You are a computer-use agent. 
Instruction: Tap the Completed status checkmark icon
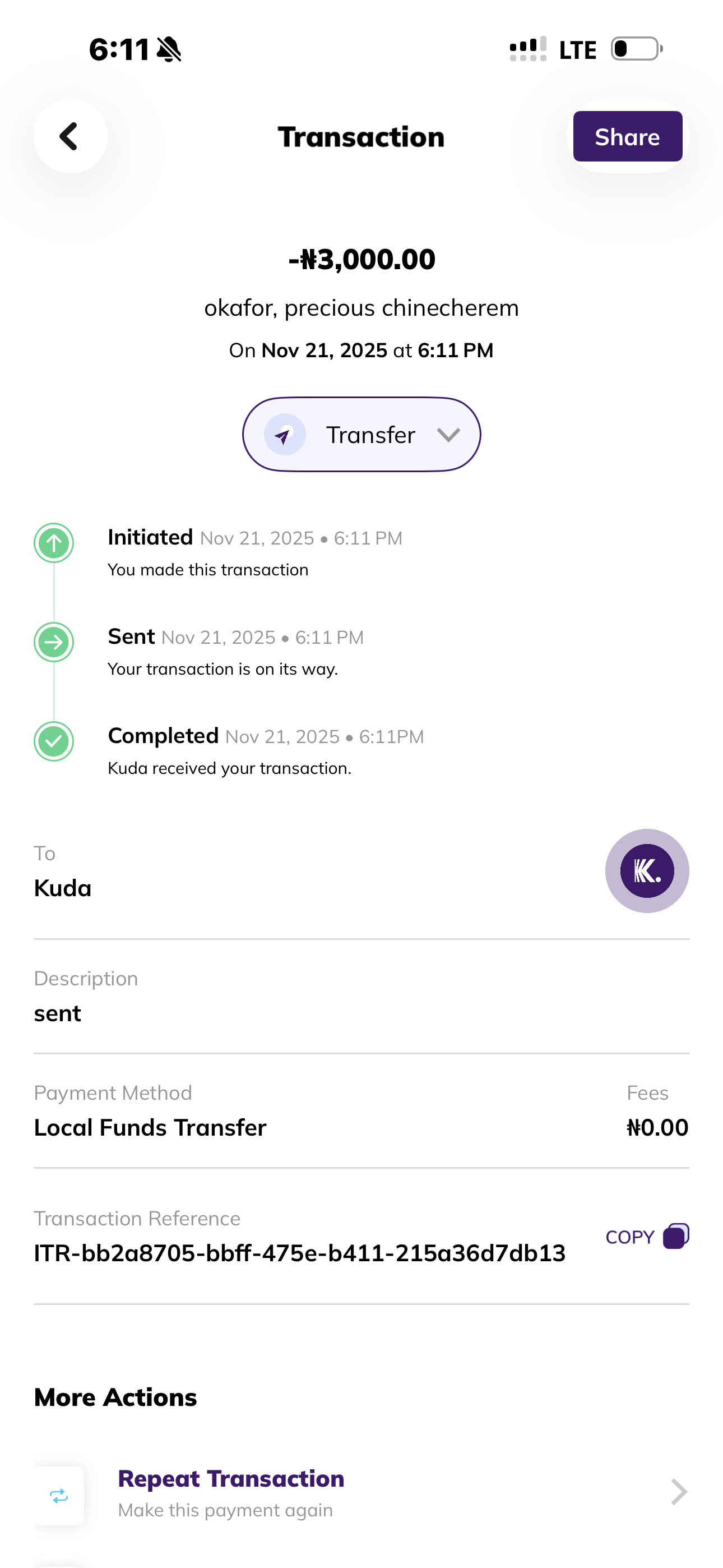pyautogui.click(x=54, y=741)
